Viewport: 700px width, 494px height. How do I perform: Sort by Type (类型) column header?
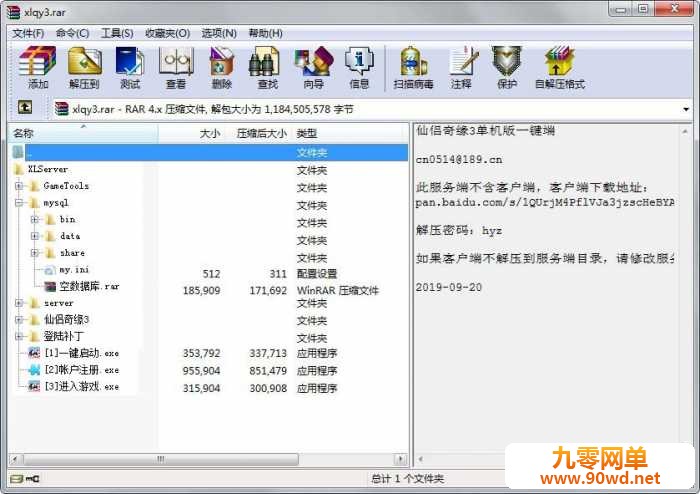click(350, 133)
